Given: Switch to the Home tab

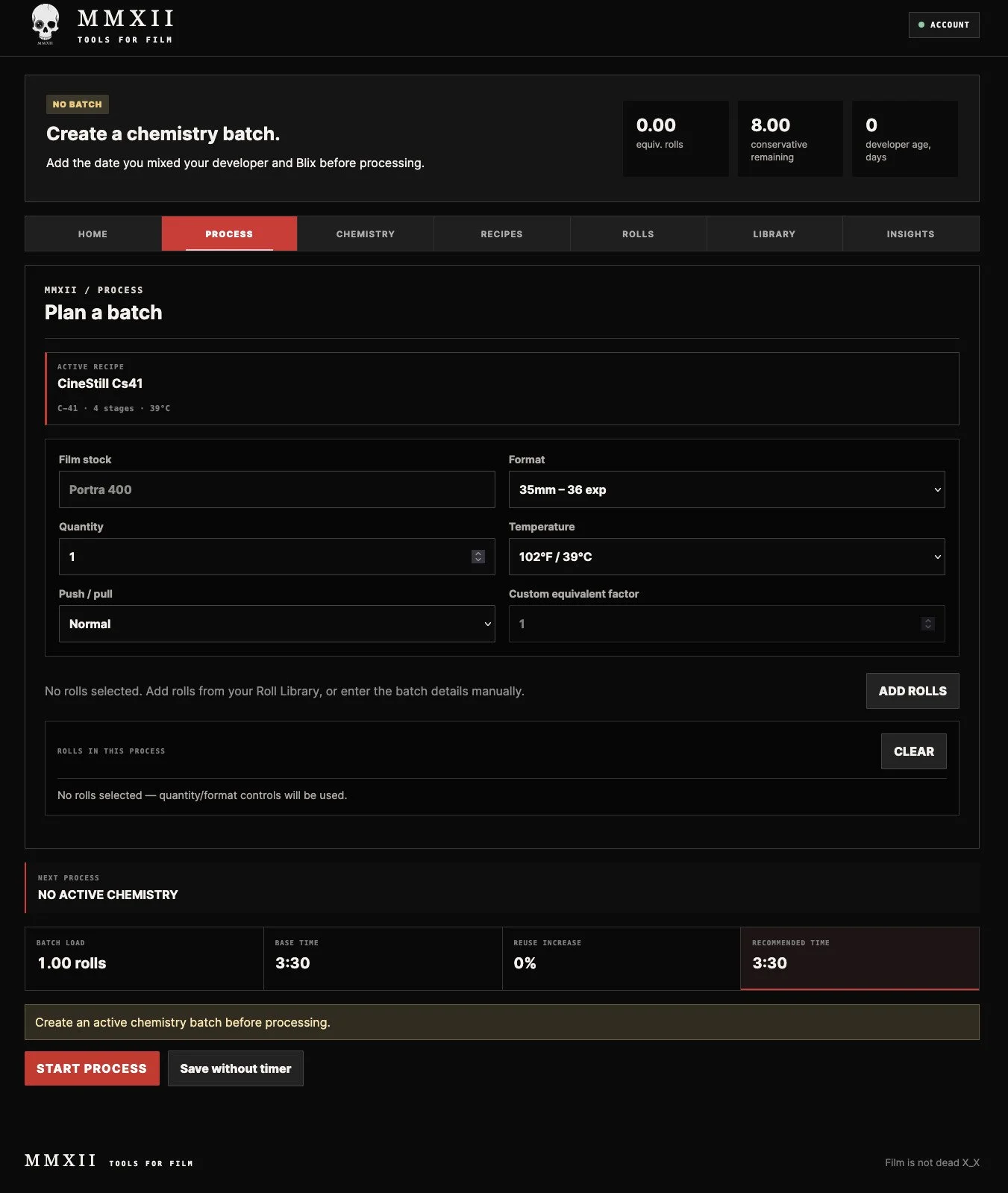Looking at the screenshot, I should 93,234.
